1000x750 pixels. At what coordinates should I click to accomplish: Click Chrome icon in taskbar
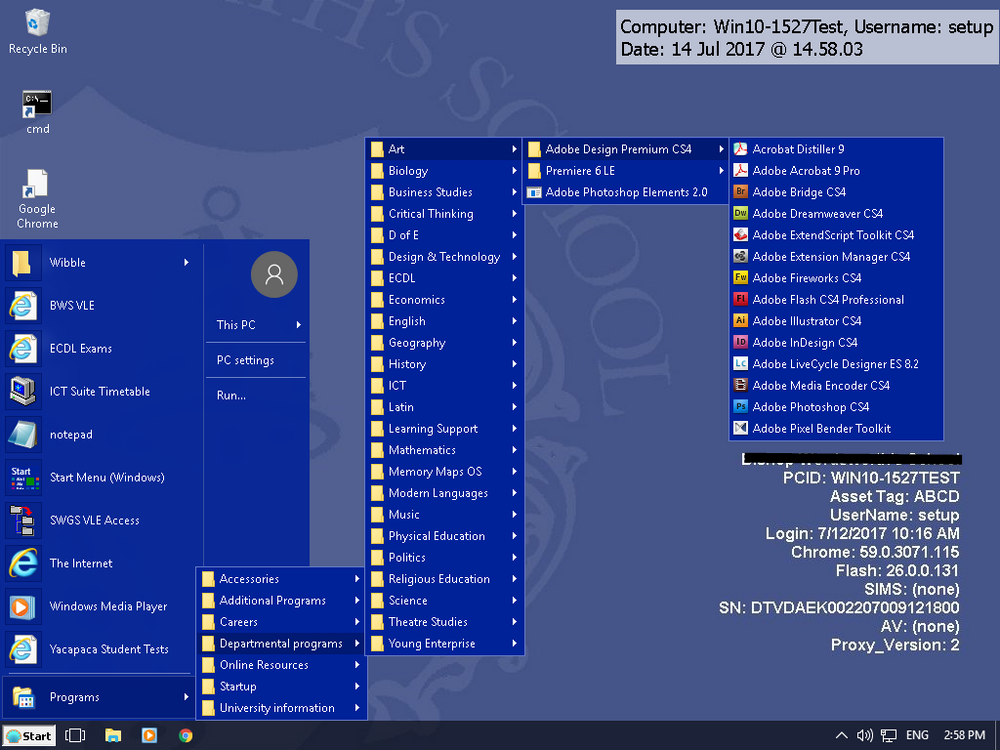click(186, 735)
